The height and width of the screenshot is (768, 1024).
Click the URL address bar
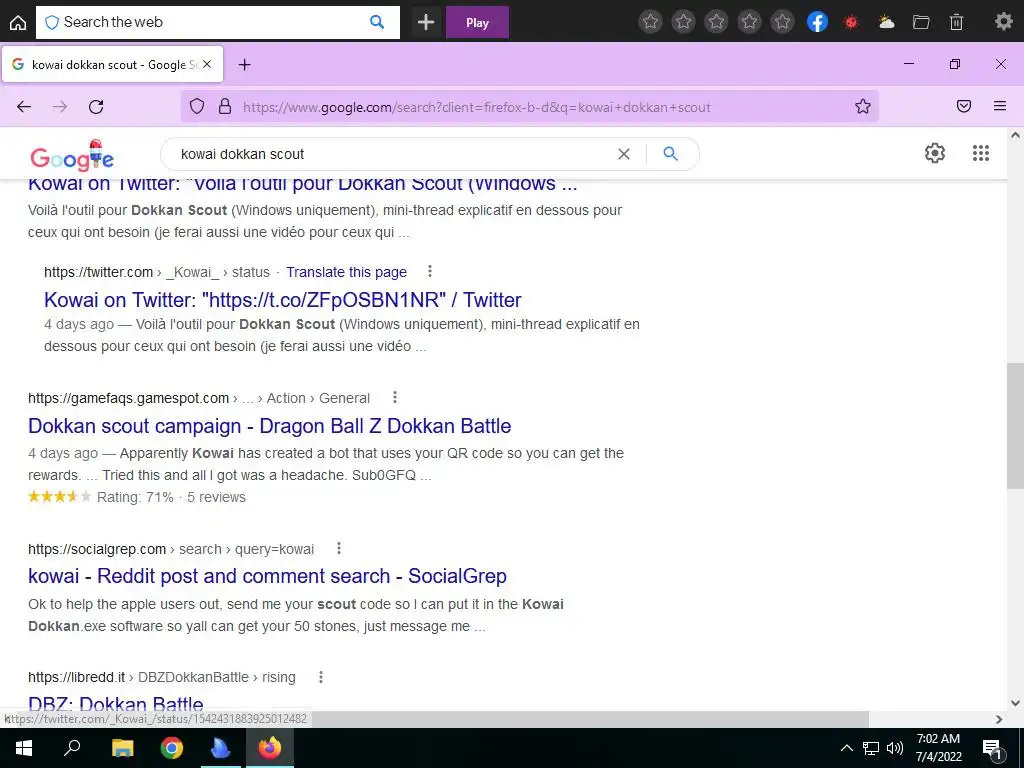[x=529, y=106]
